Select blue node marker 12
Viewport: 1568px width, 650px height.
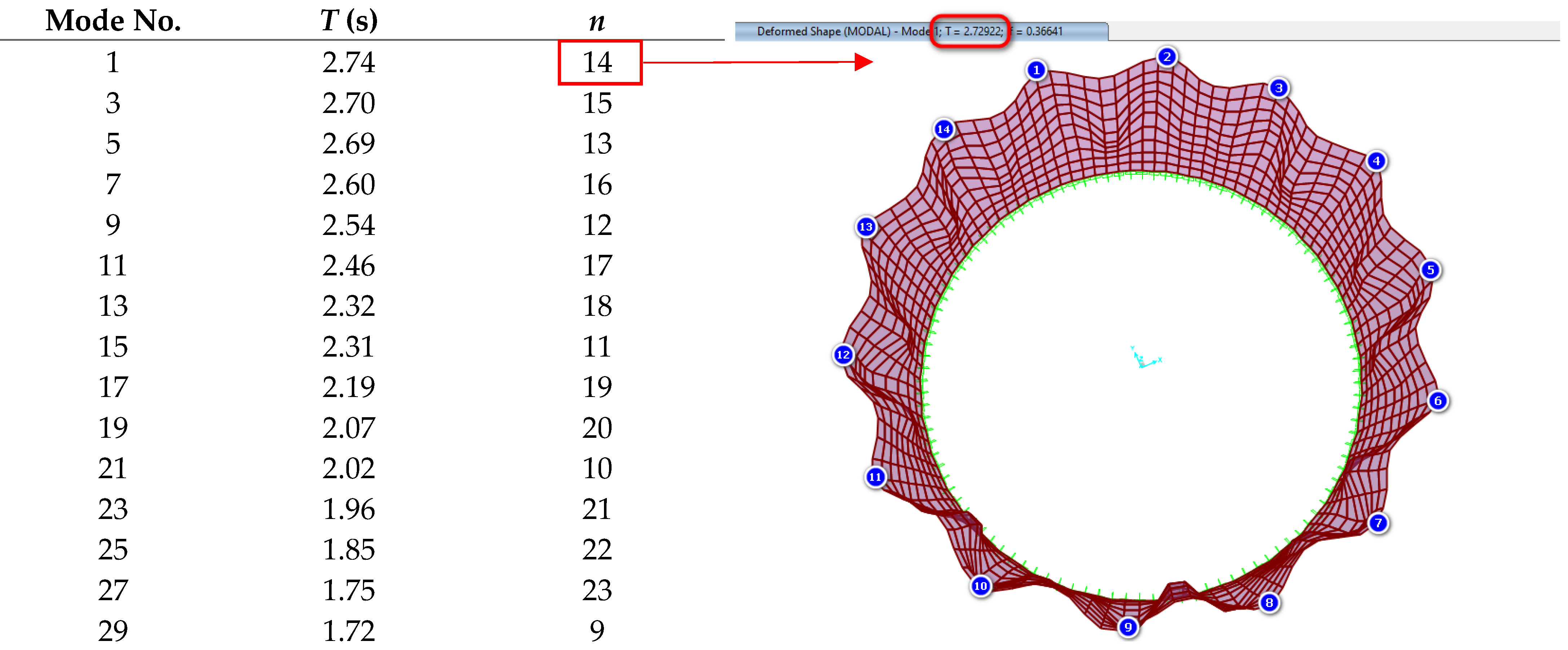(843, 354)
